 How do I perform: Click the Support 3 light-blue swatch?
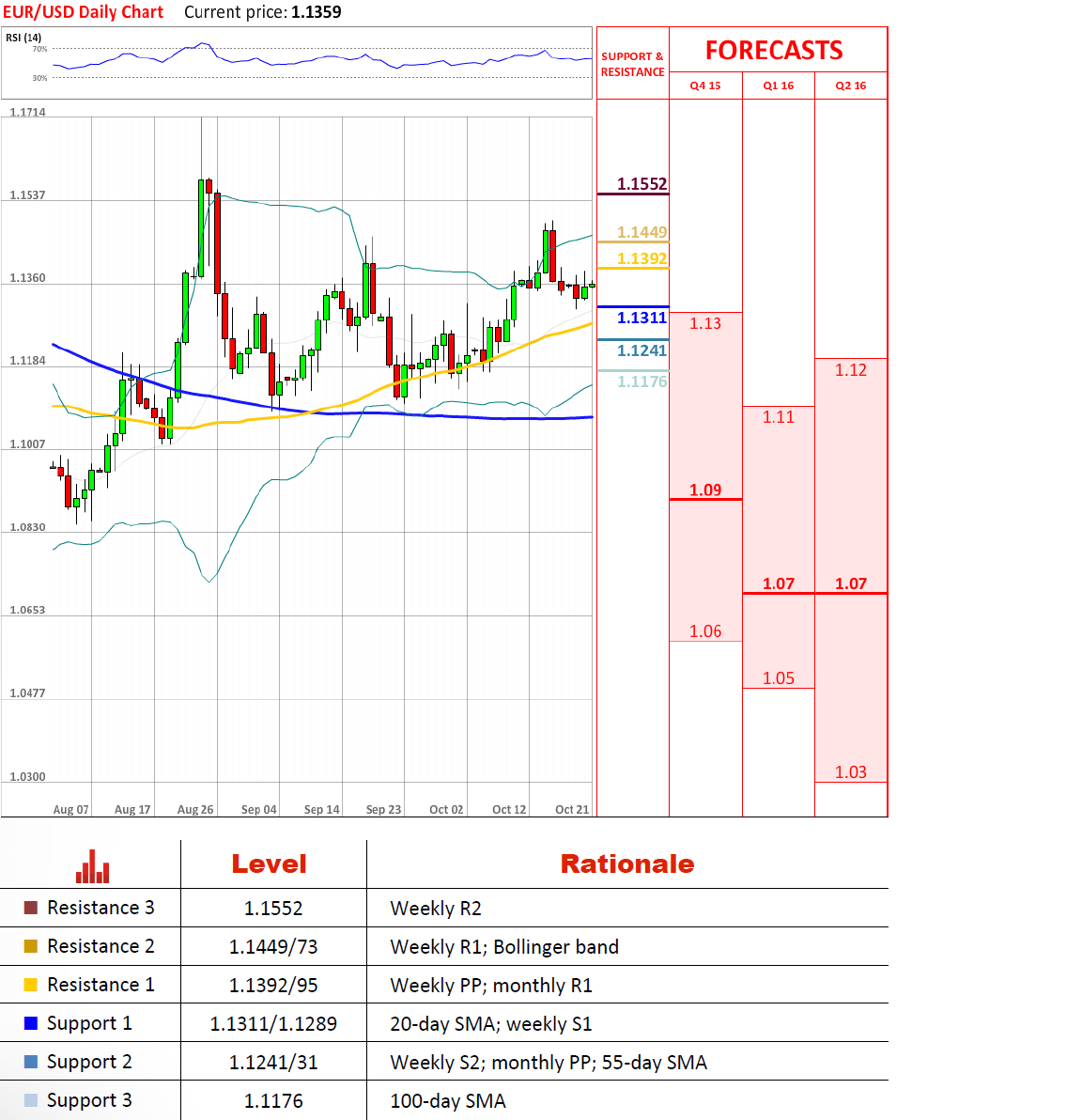tap(31, 1100)
